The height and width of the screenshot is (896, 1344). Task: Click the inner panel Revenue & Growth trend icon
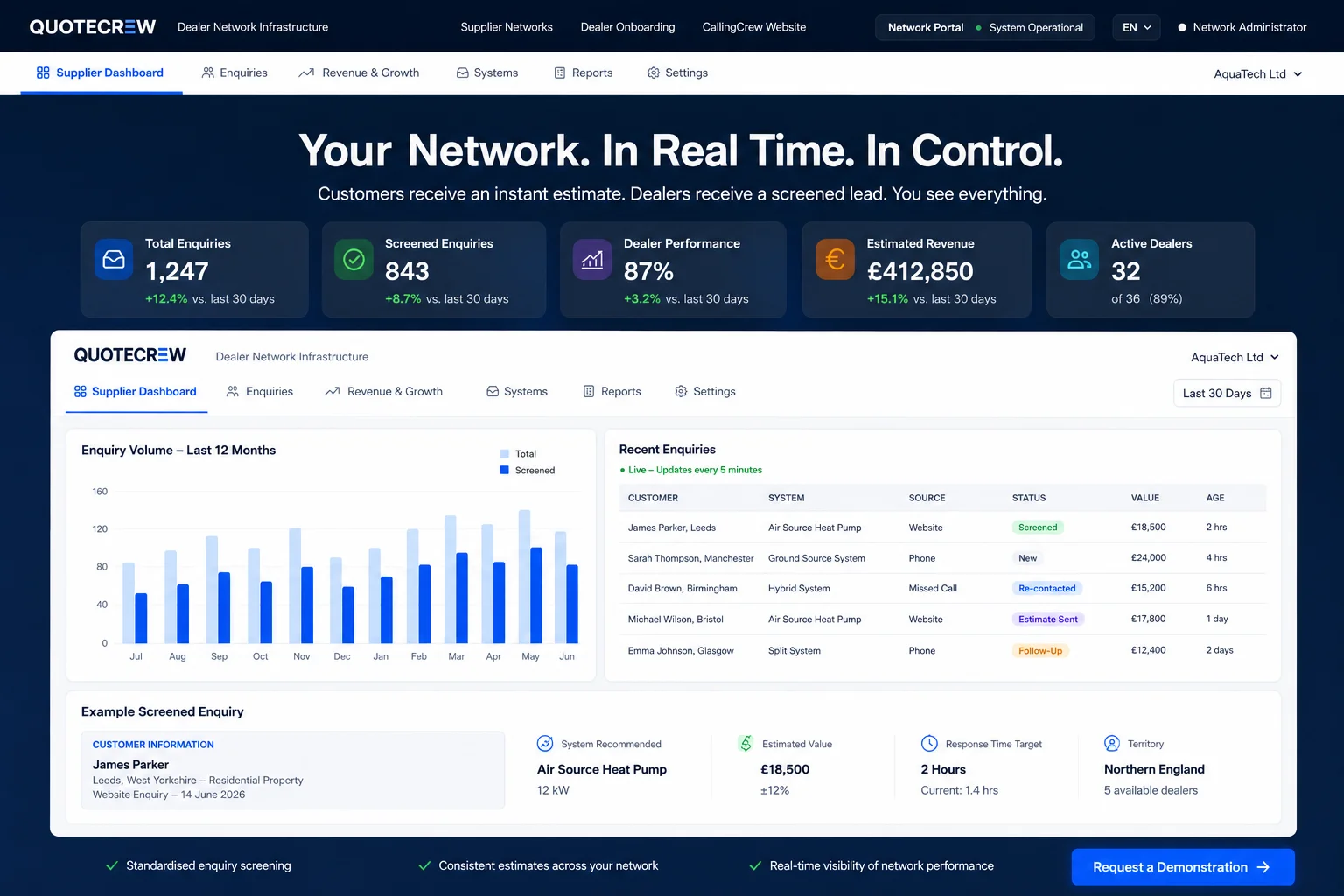point(332,391)
